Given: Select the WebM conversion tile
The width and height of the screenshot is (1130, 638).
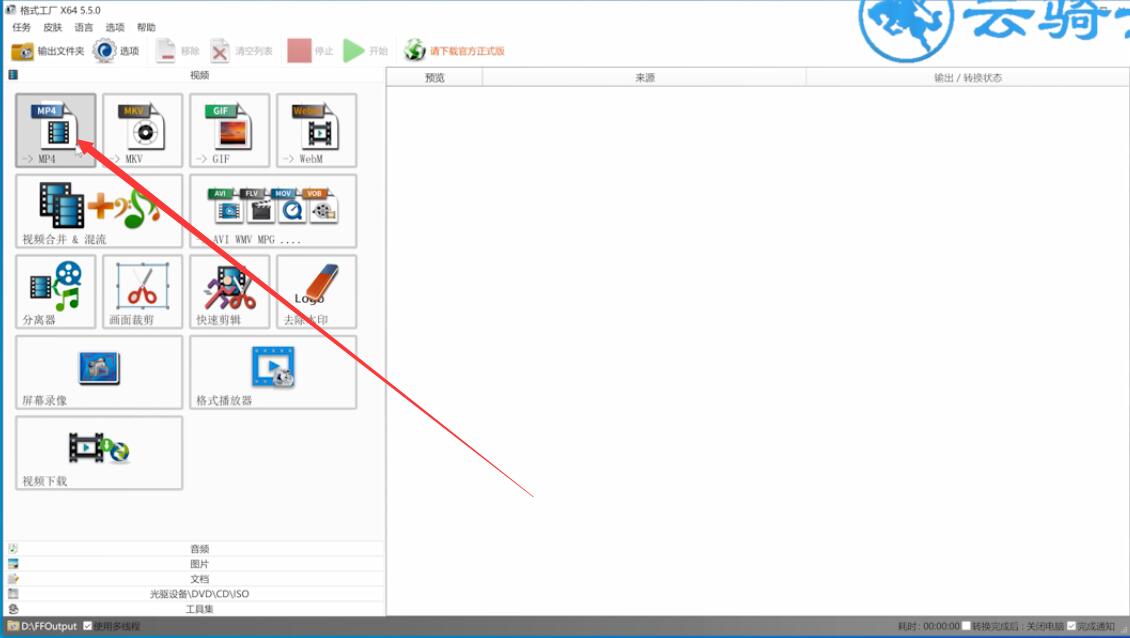Looking at the screenshot, I should (317, 130).
